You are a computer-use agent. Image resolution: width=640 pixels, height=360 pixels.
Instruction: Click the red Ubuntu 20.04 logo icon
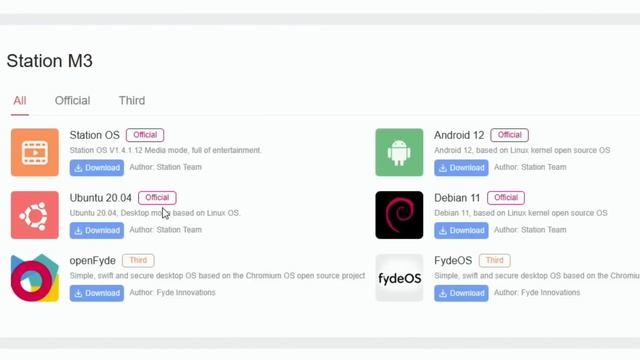pyautogui.click(x=35, y=215)
